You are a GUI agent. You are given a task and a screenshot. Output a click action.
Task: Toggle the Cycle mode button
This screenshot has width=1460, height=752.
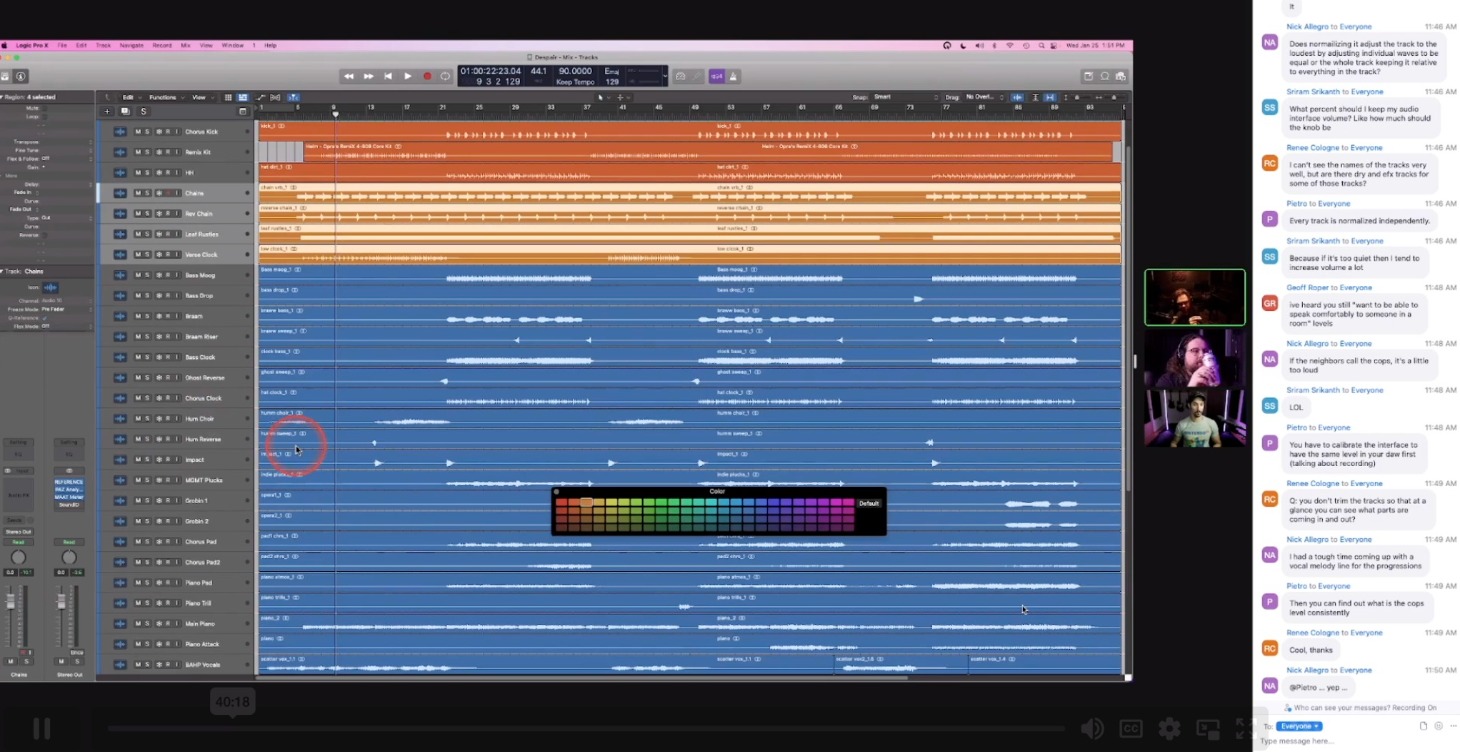(x=445, y=76)
